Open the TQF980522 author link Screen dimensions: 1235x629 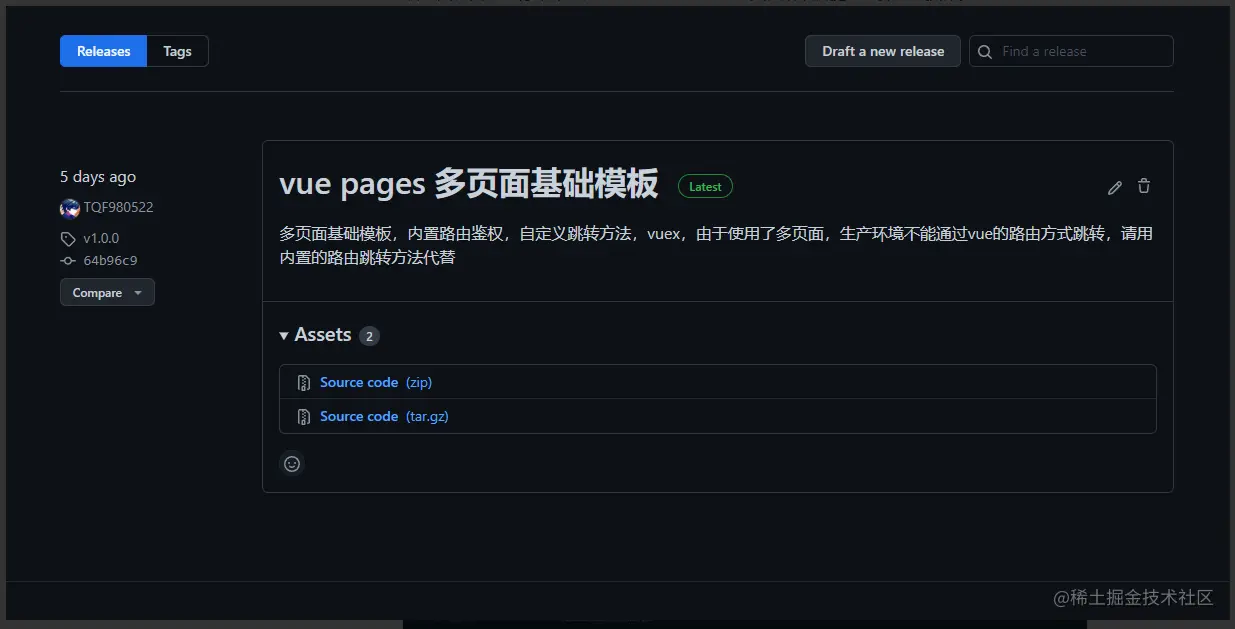[118, 208]
